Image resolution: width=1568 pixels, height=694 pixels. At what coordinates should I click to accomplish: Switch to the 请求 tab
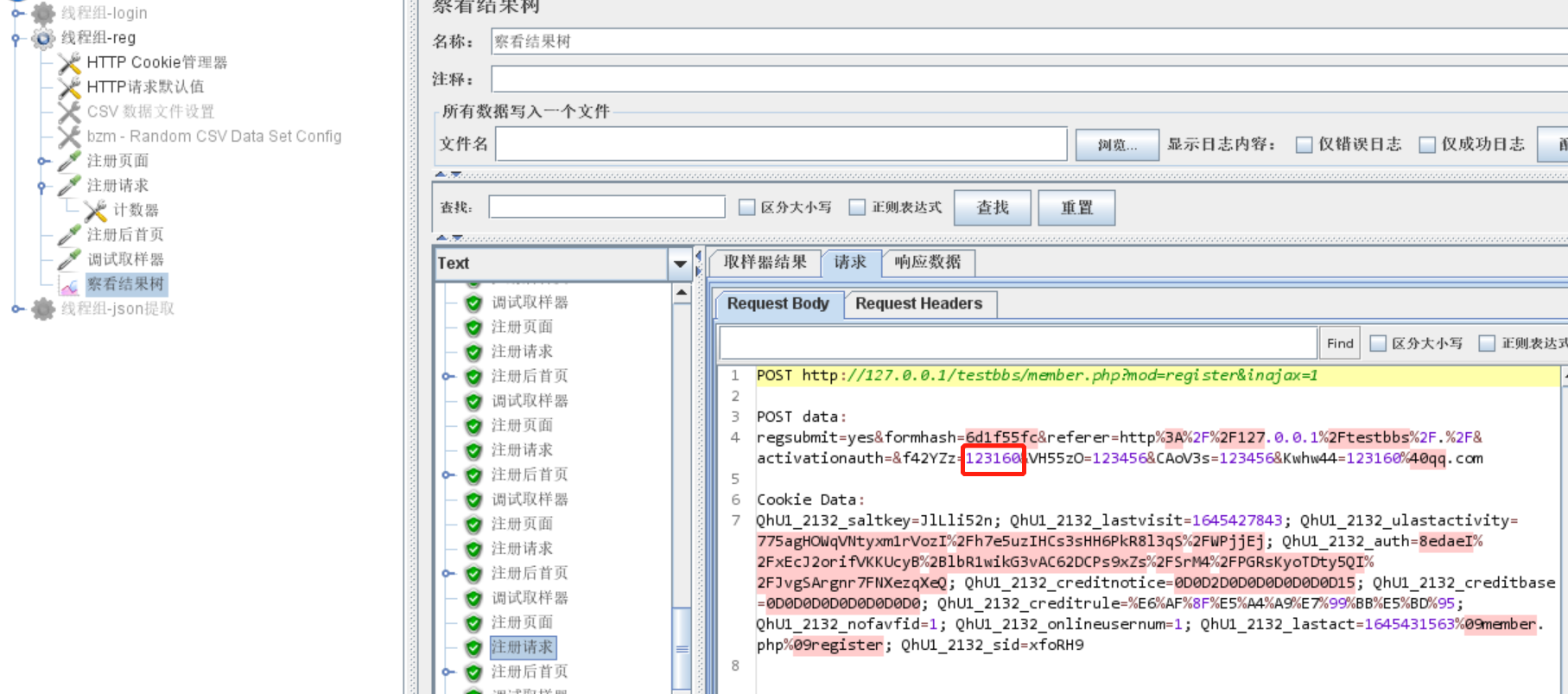click(x=850, y=262)
